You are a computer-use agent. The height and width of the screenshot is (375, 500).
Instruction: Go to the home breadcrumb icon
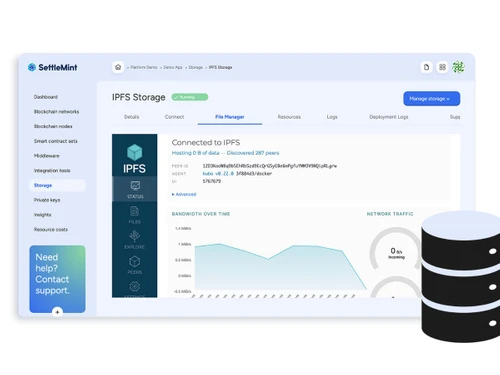(118, 67)
